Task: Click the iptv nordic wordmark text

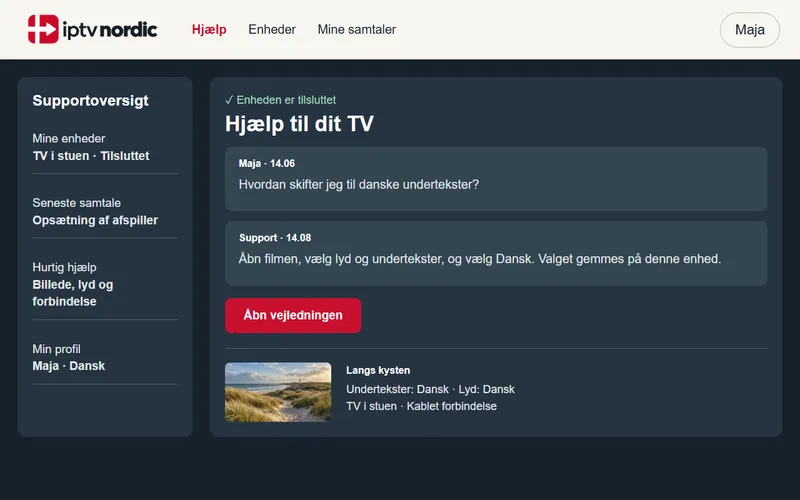Action: (x=110, y=30)
